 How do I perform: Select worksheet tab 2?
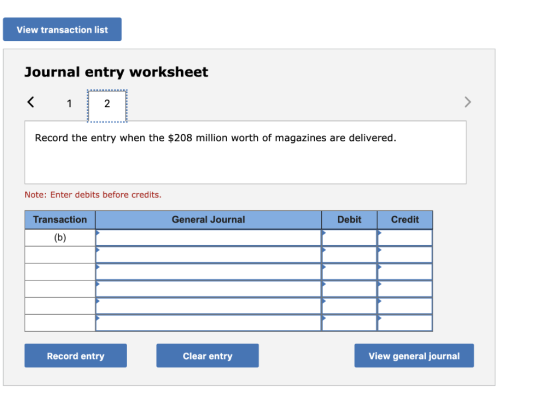[107, 106]
